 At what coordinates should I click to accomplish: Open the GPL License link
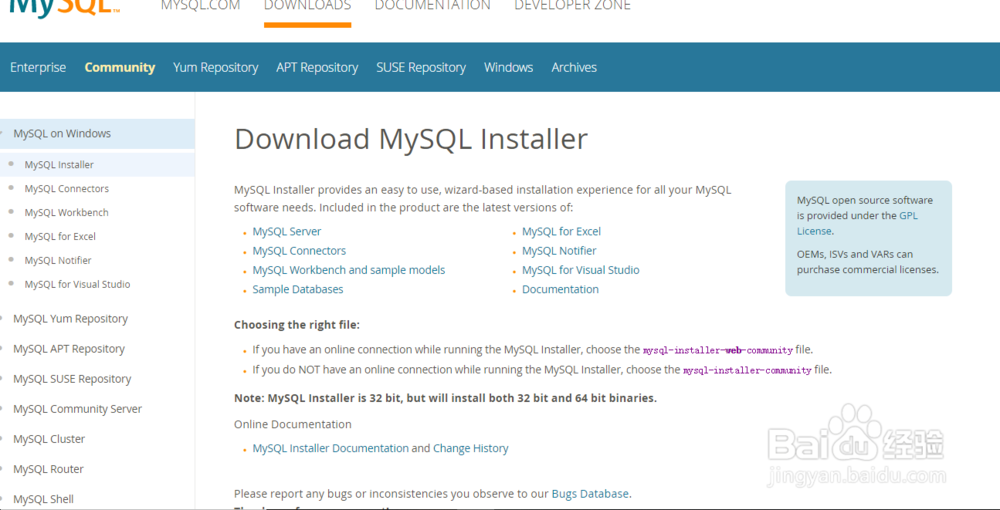pyautogui.click(x=908, y=215)
